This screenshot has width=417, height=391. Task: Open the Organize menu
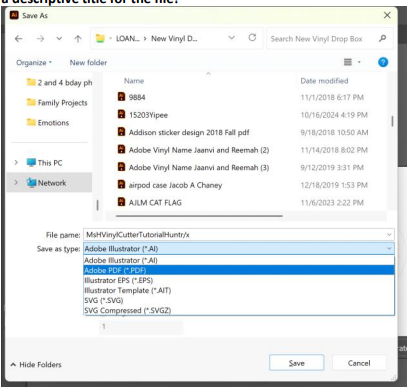tap(34, 63)
